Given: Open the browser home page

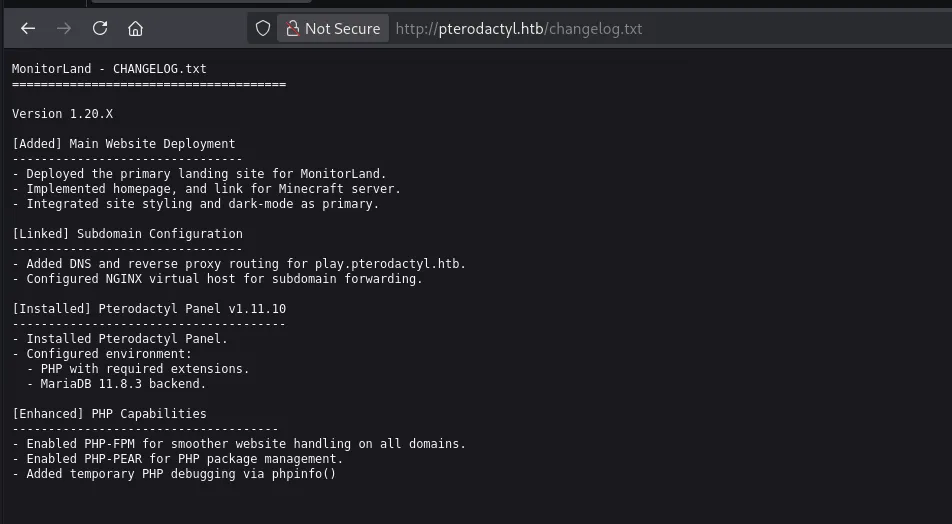Looking at the screenshot, I should tap(135, 29).
